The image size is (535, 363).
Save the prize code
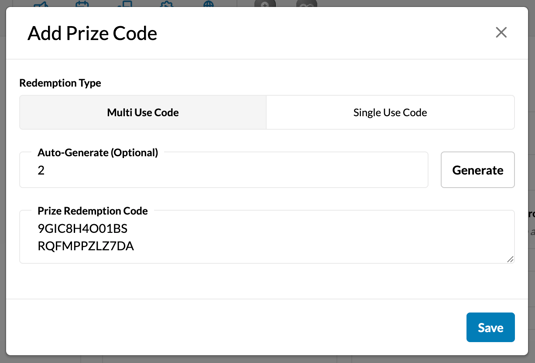490,327
